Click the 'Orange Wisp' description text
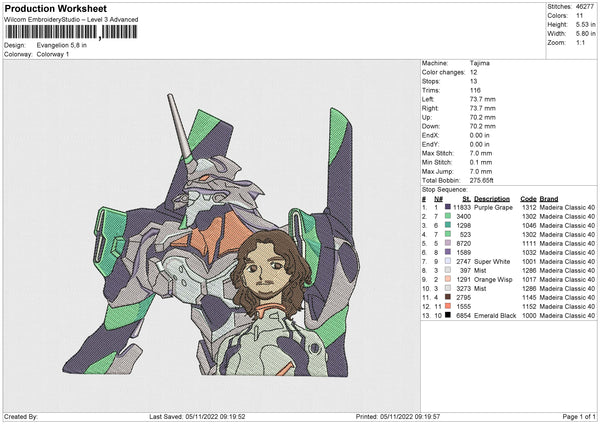600x424 pixels. [x=493, y=280]
